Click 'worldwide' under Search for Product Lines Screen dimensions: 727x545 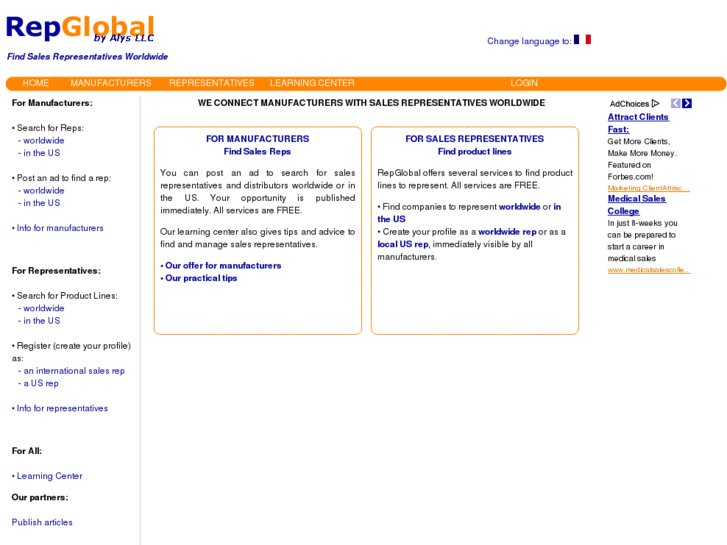coord(44,308)
